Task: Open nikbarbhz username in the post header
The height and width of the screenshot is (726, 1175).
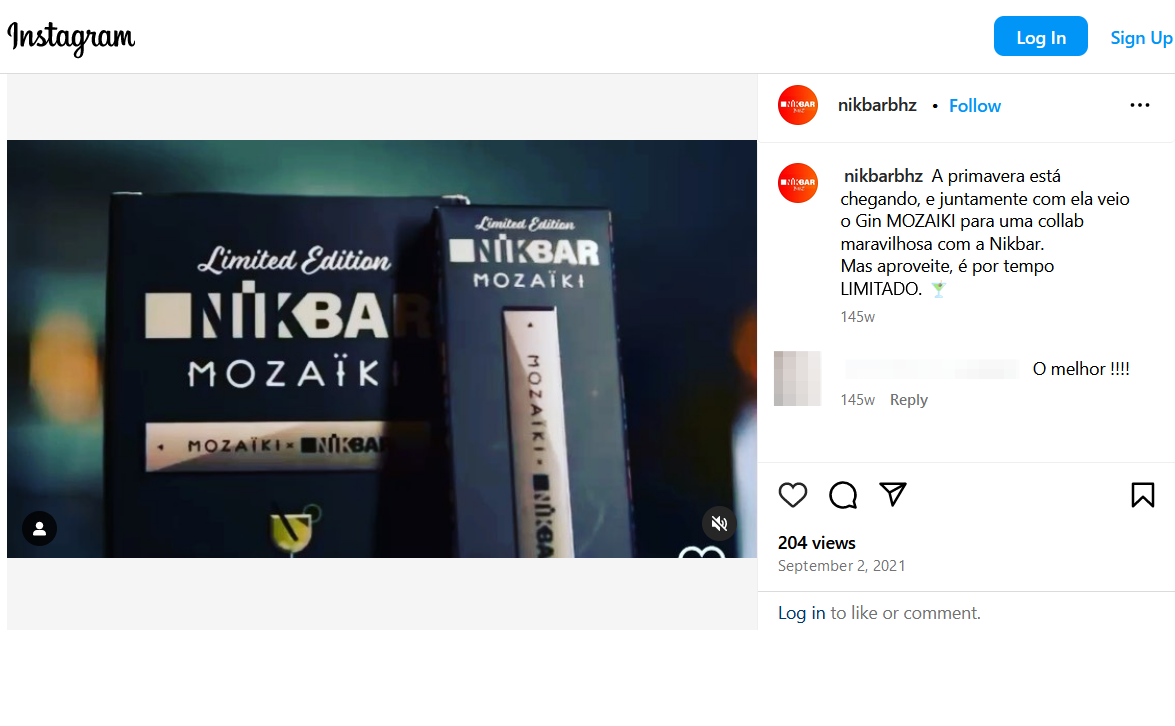Action: [x=878, y=105]
